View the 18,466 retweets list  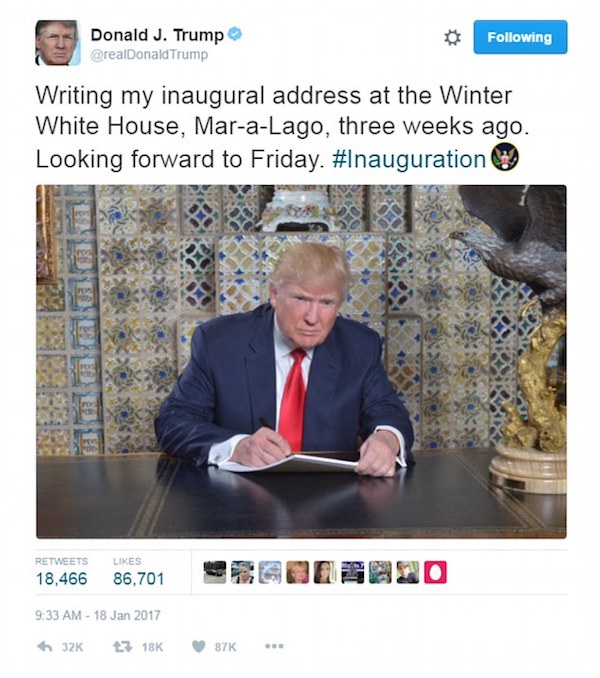click(x=61, y=572)
